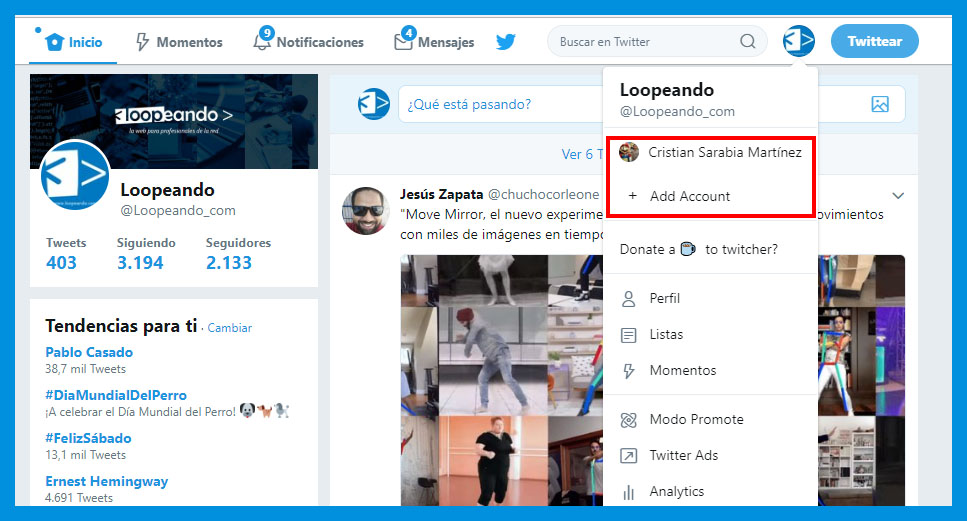Open Ernest Hemingway trend
The width and height of the screenshot is (967, 521).
(x=107, y=482)
